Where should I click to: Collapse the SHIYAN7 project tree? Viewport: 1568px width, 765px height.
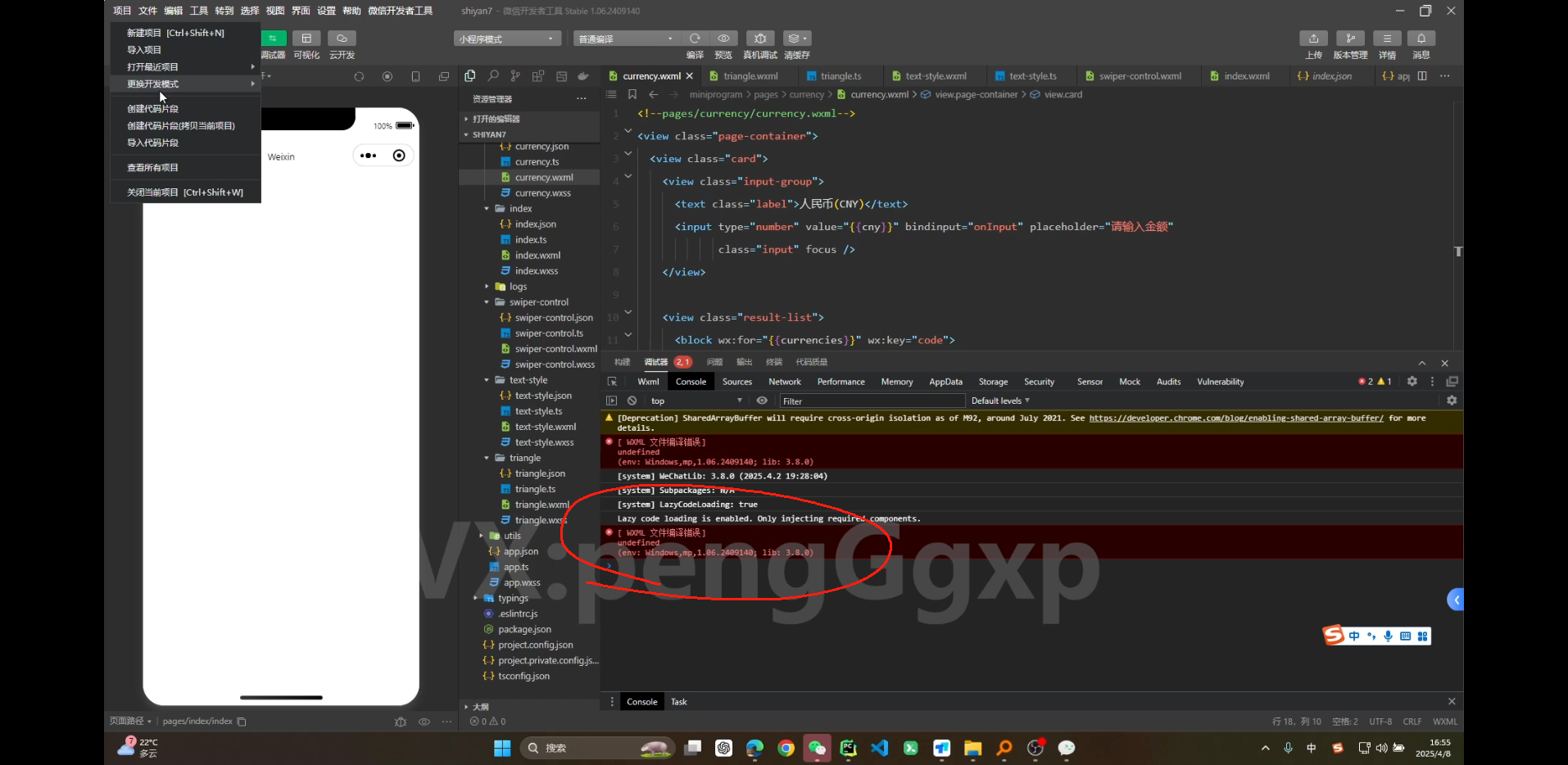pyautogui.click(x=530, y=134)
